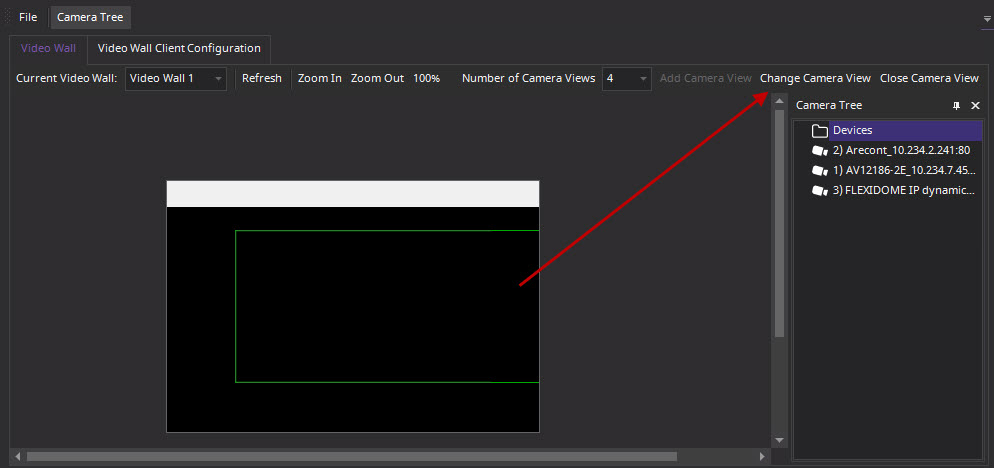Click camera icon beside Arecont entry
Image resolution: width=994 pixels, height=468 pixels.
coord(820,151)
